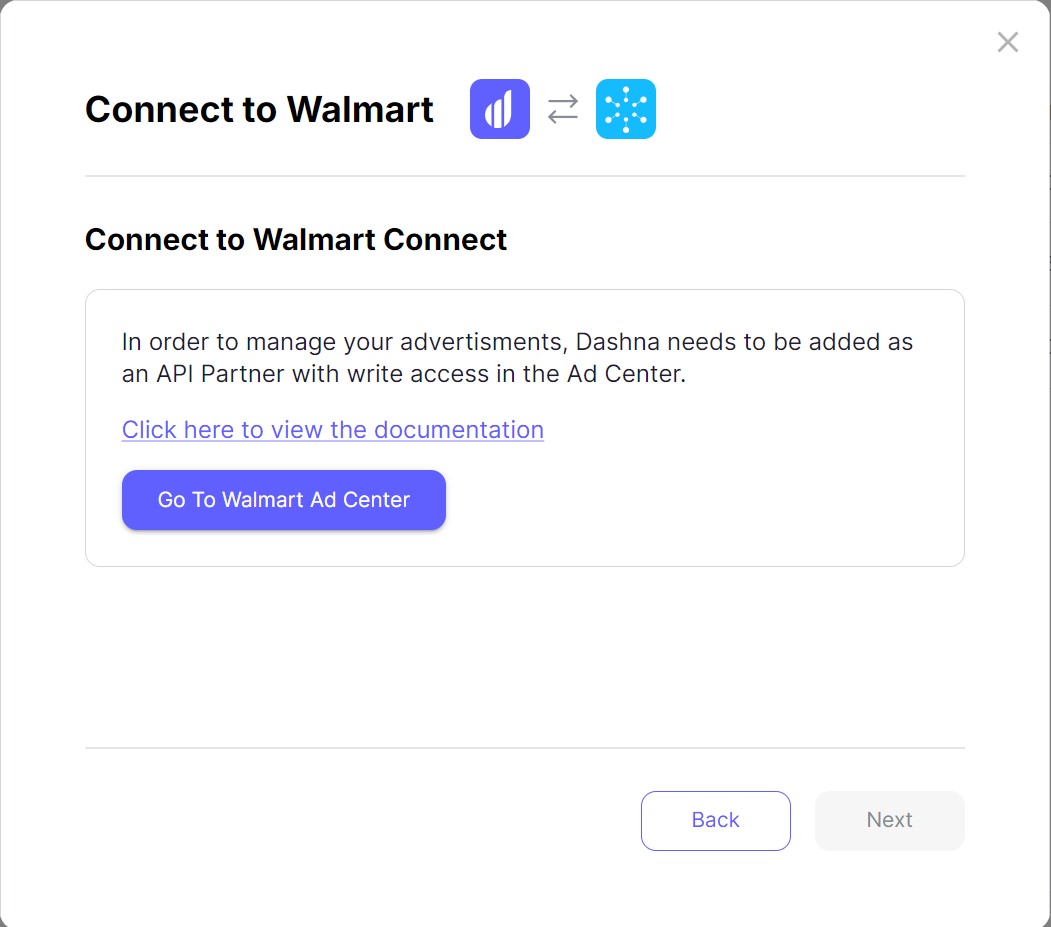The image size is (1051, 927).
Task: Close the Connect to Walmart dialog
Action: (x=1007, y=42)
